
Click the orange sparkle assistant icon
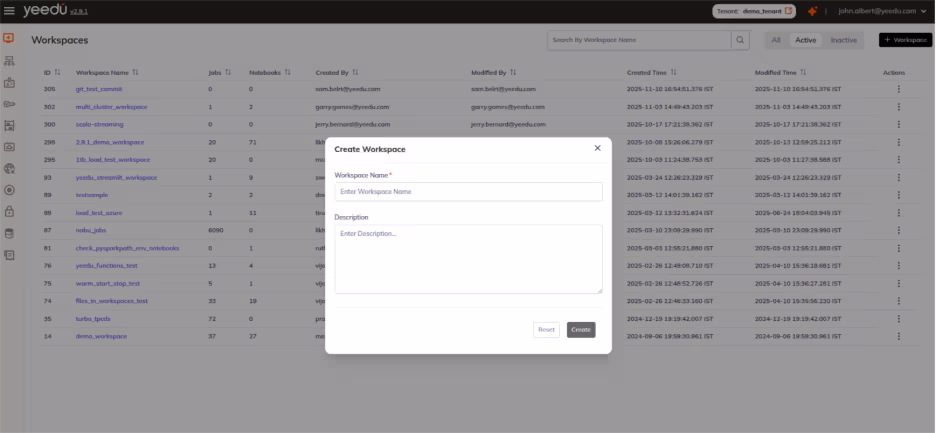tap(812, 11)
